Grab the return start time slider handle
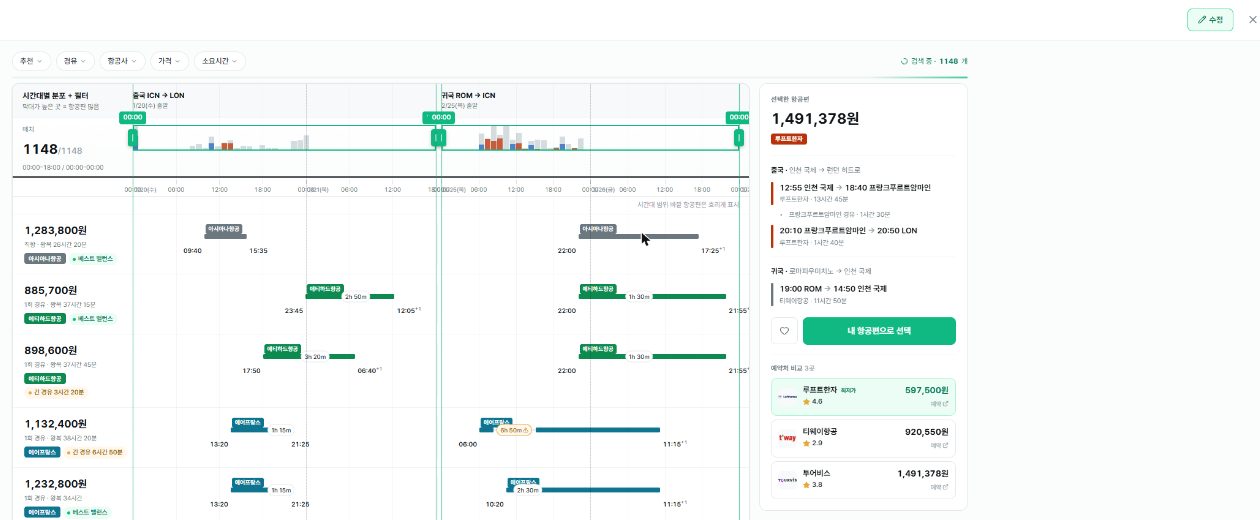This screenshot has height=520, width=1260. 442,138
